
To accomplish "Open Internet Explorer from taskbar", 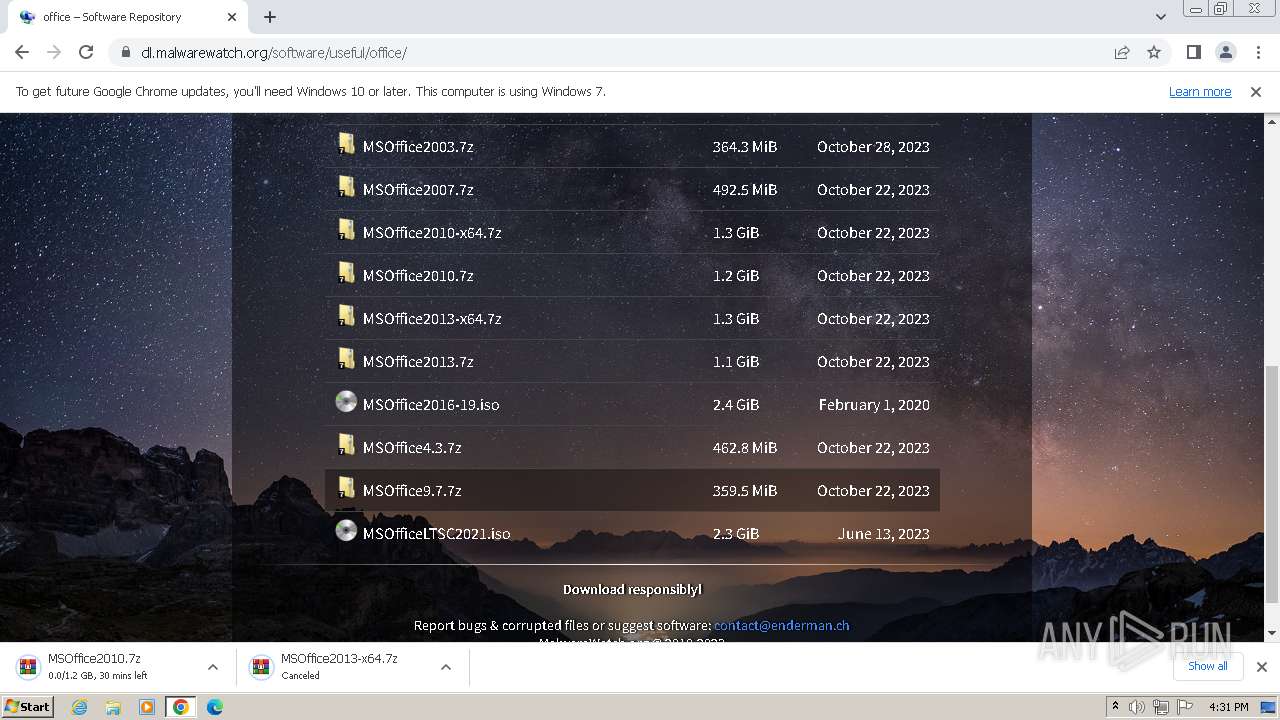I will 79,707.
